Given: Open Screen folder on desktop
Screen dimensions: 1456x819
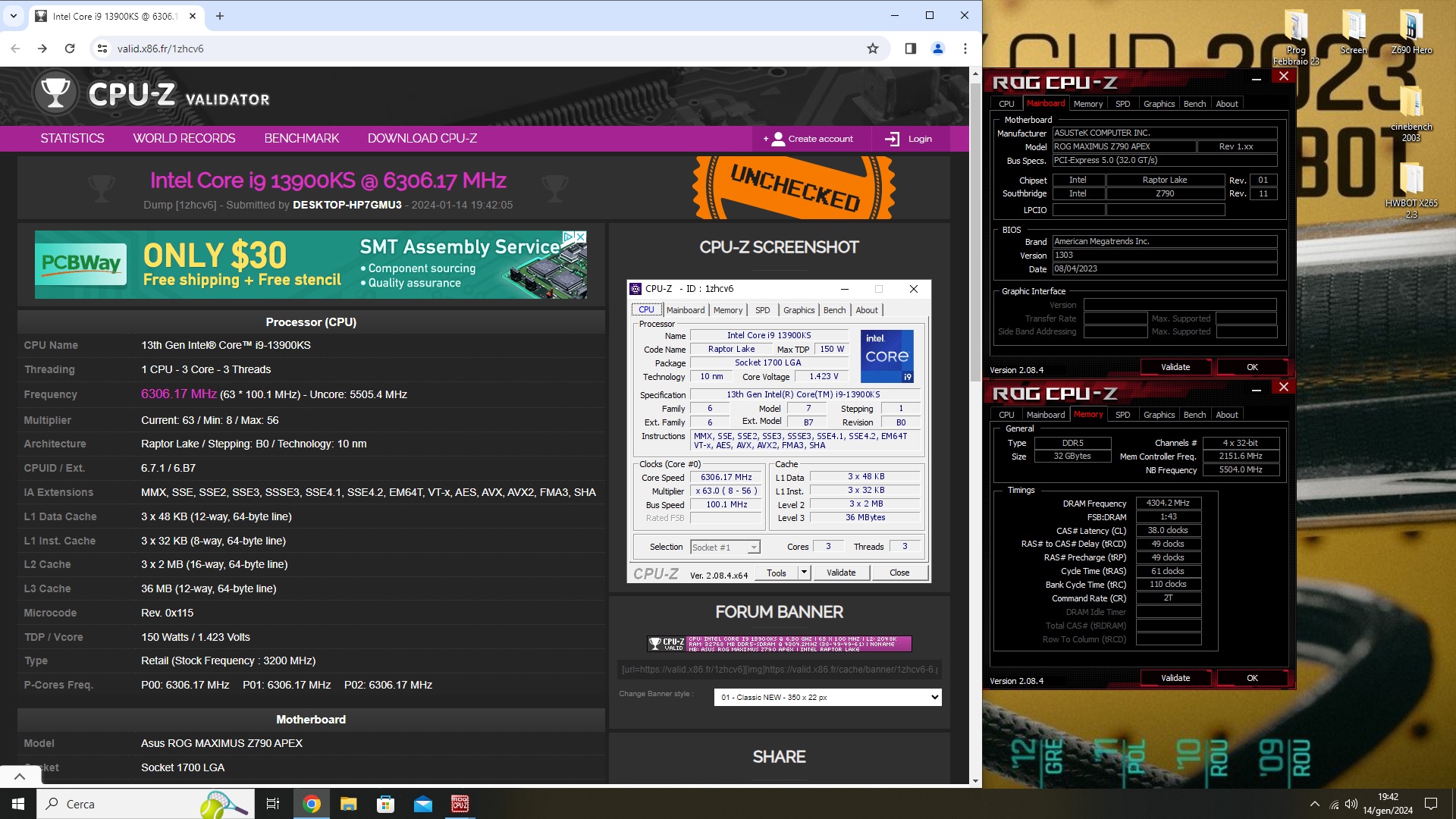Looking at the screenshot, I should (x=1354, y=33).
